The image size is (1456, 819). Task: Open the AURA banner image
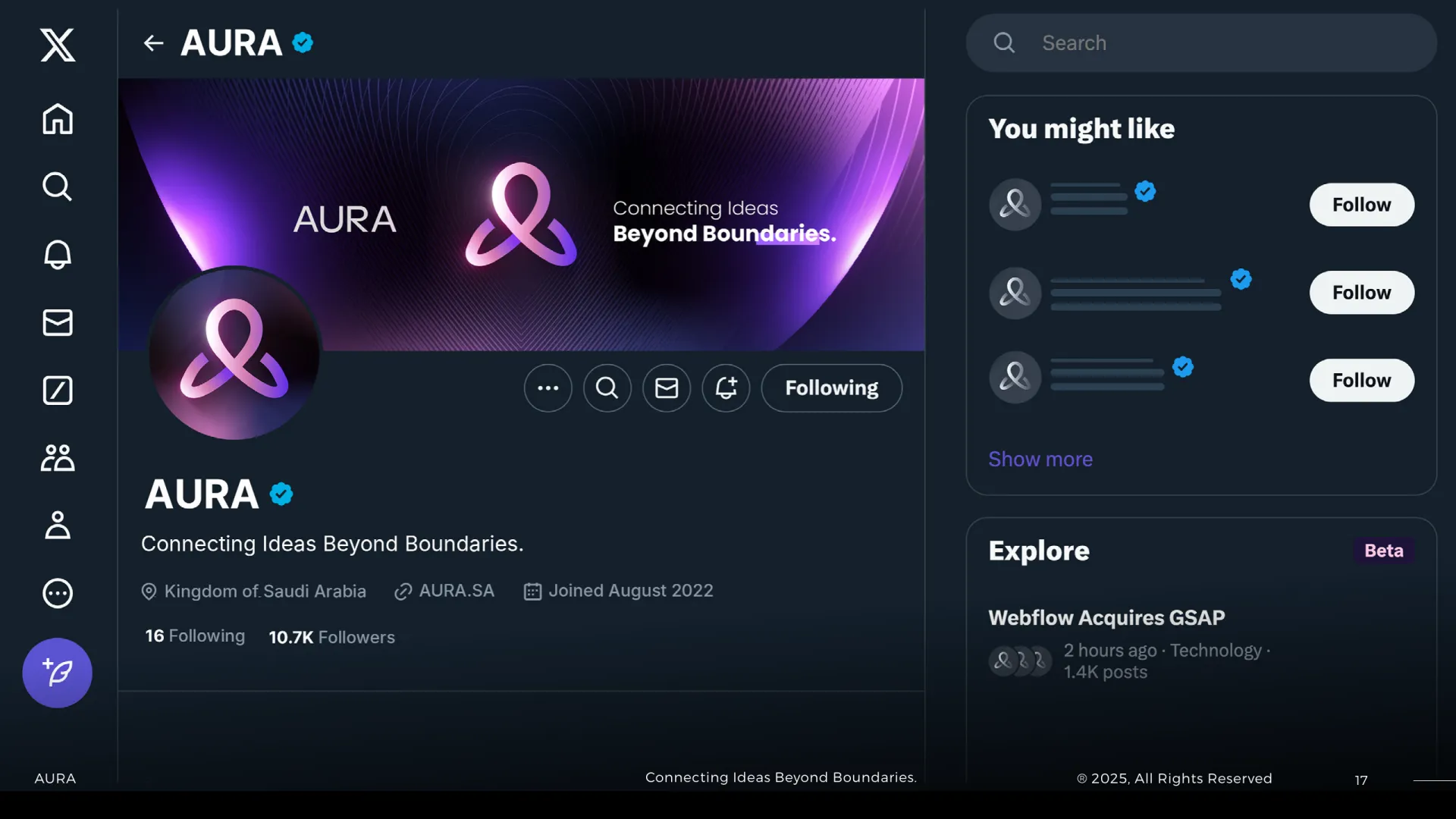tap(522, 215)
